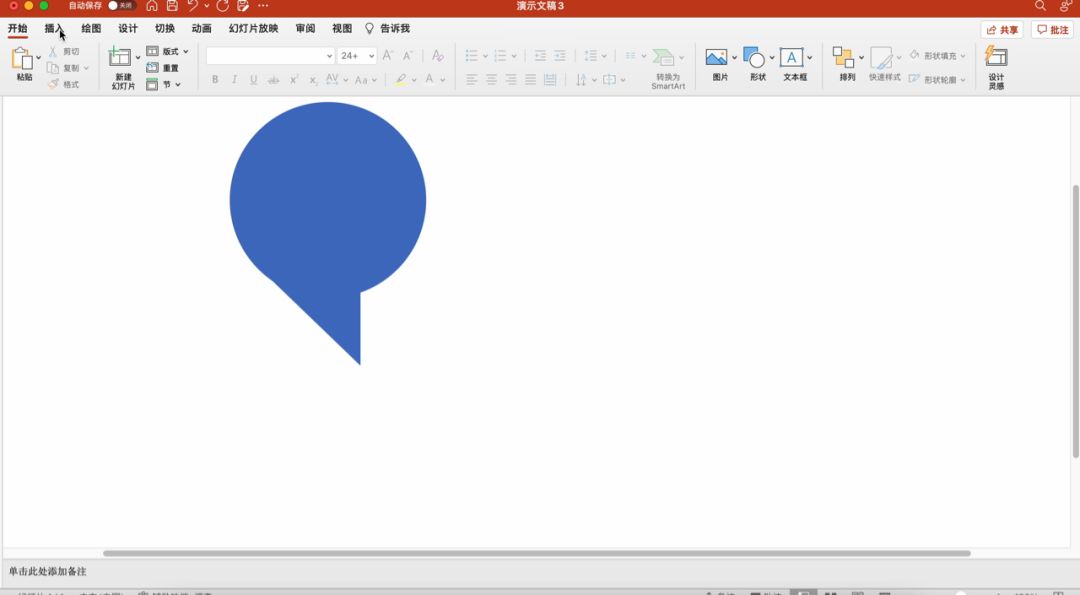Switch to the Insert (插入) tab

pos(54,29)
